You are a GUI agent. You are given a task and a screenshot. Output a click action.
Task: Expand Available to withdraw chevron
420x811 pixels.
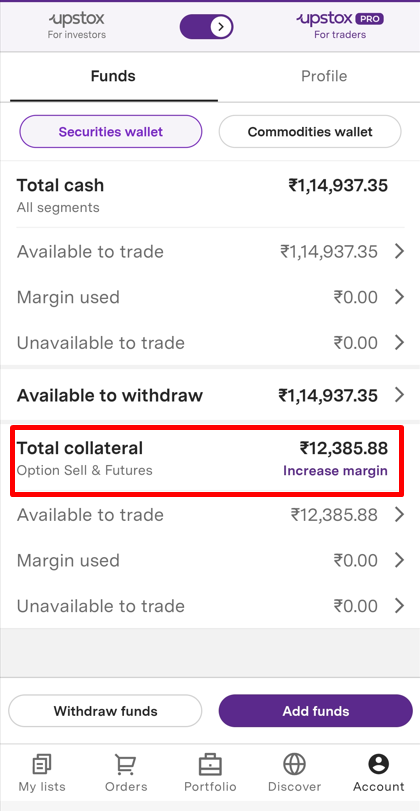click(x=399, y=396)
